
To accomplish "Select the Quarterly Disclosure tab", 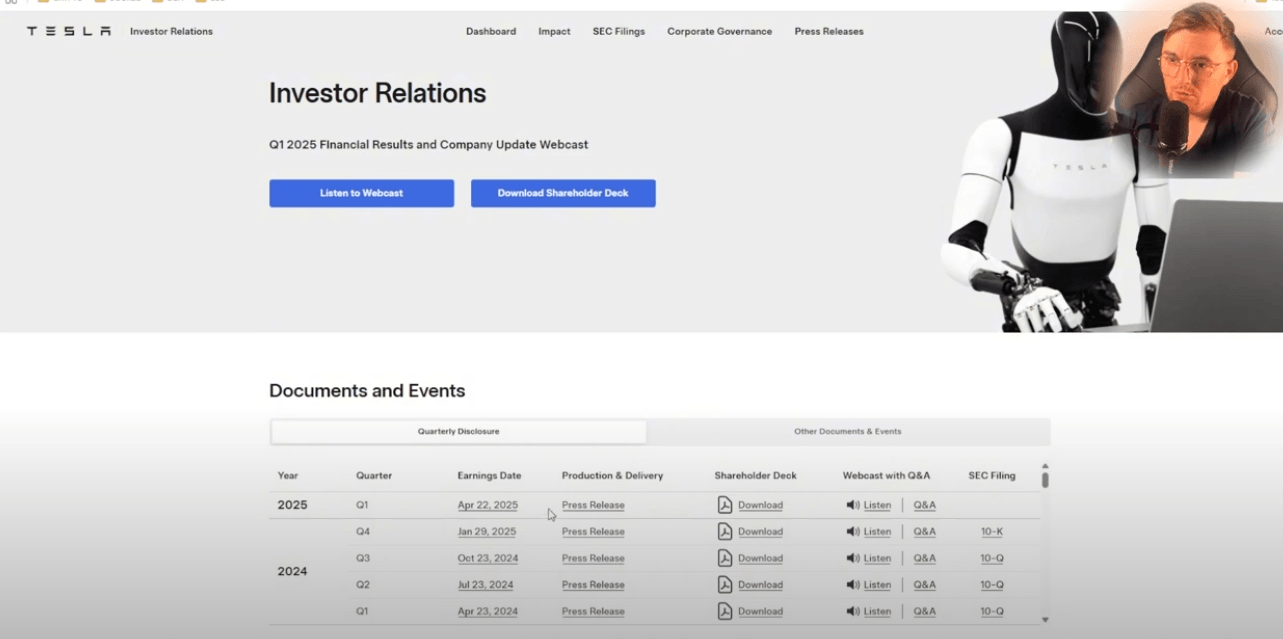I will pos(459,432).
